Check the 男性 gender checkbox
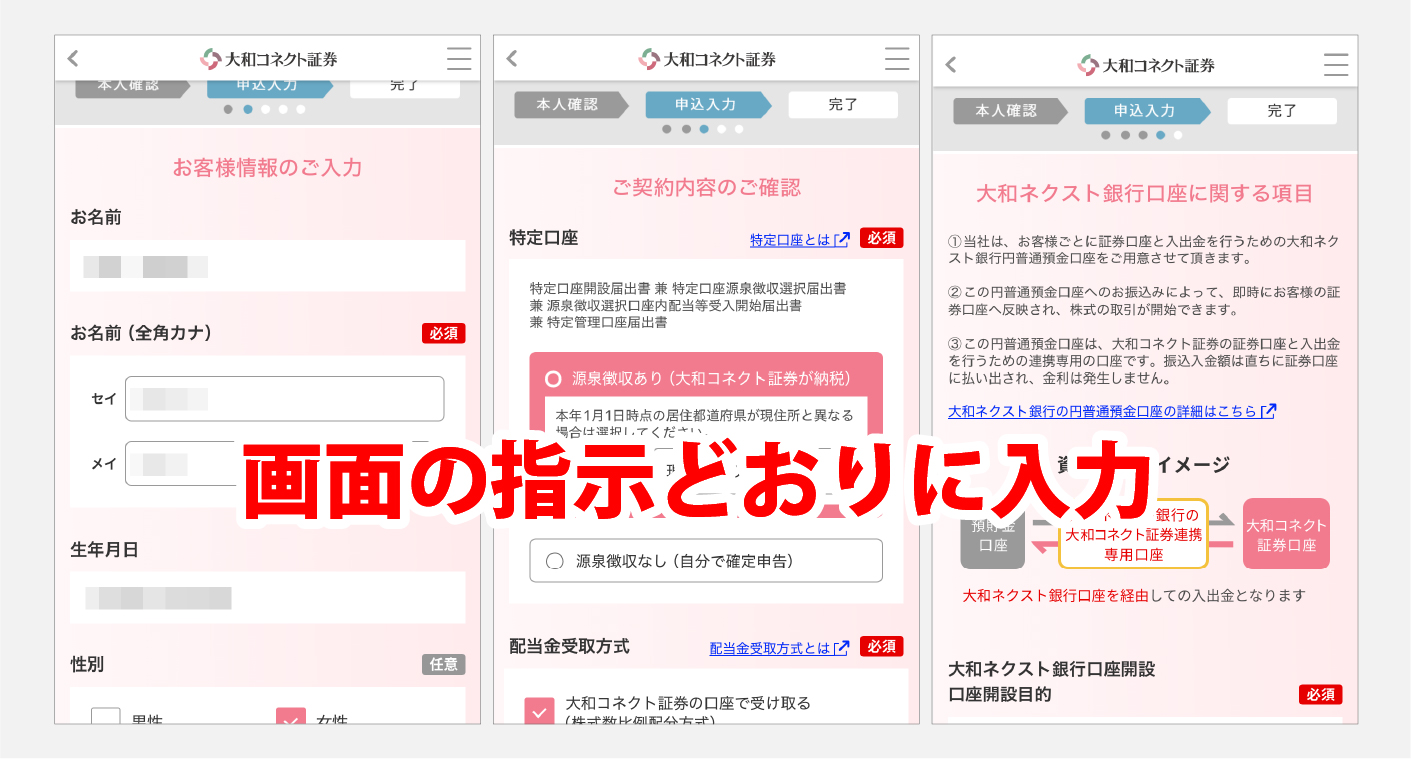 (106, 716)
